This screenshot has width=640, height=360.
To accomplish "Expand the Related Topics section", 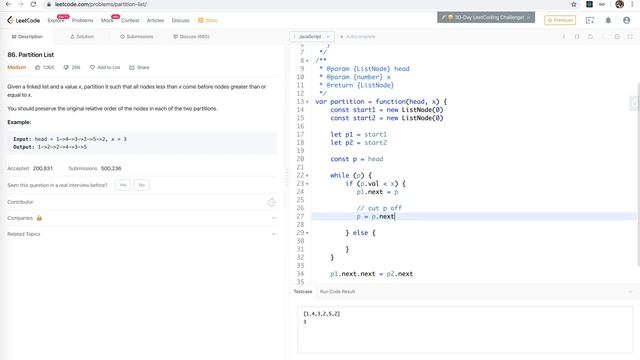I will 273,234.
